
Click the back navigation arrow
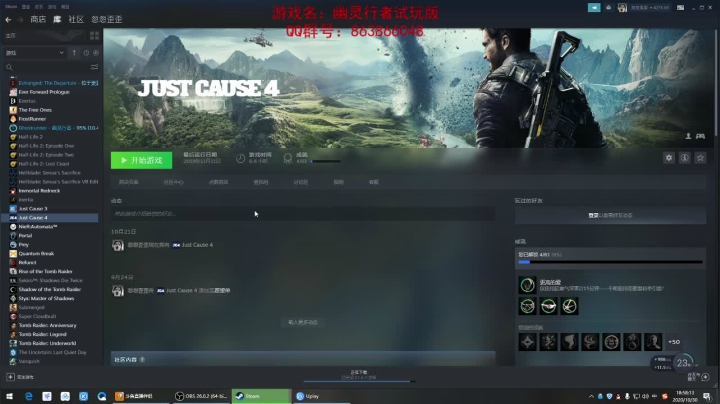(x=8, y=20)
